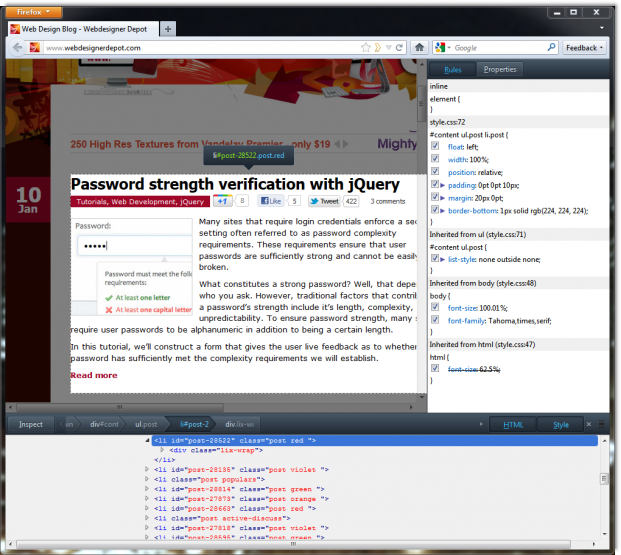Click the Google +1 button on post

coord(223,201)
